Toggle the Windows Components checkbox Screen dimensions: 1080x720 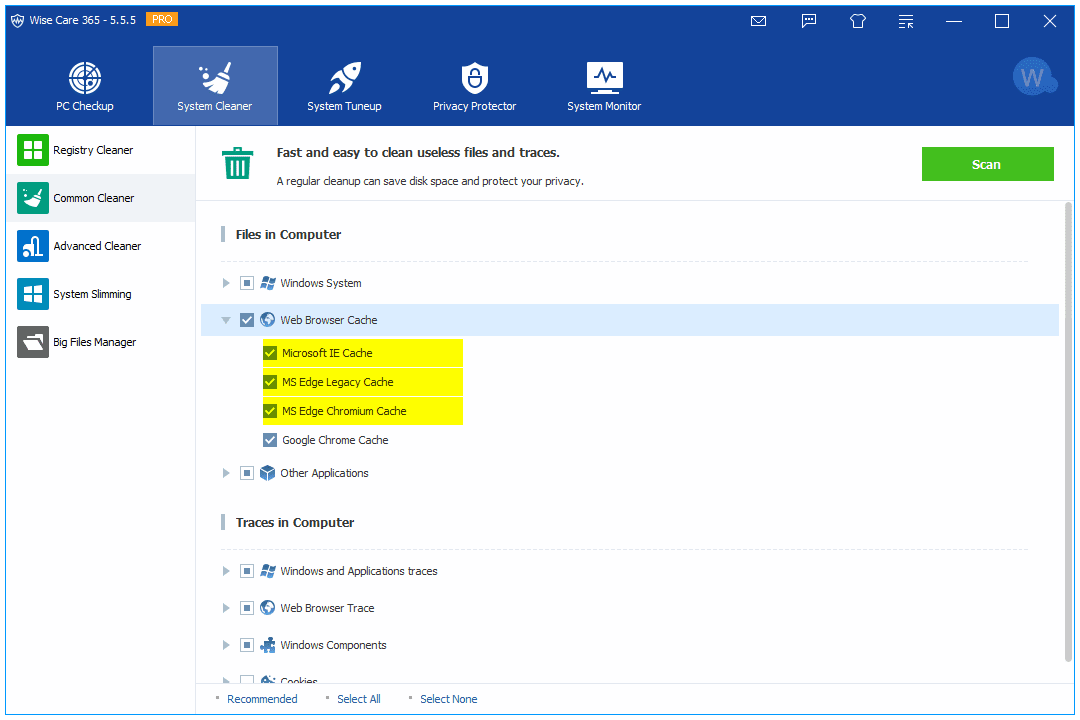(x=247, y=645)
